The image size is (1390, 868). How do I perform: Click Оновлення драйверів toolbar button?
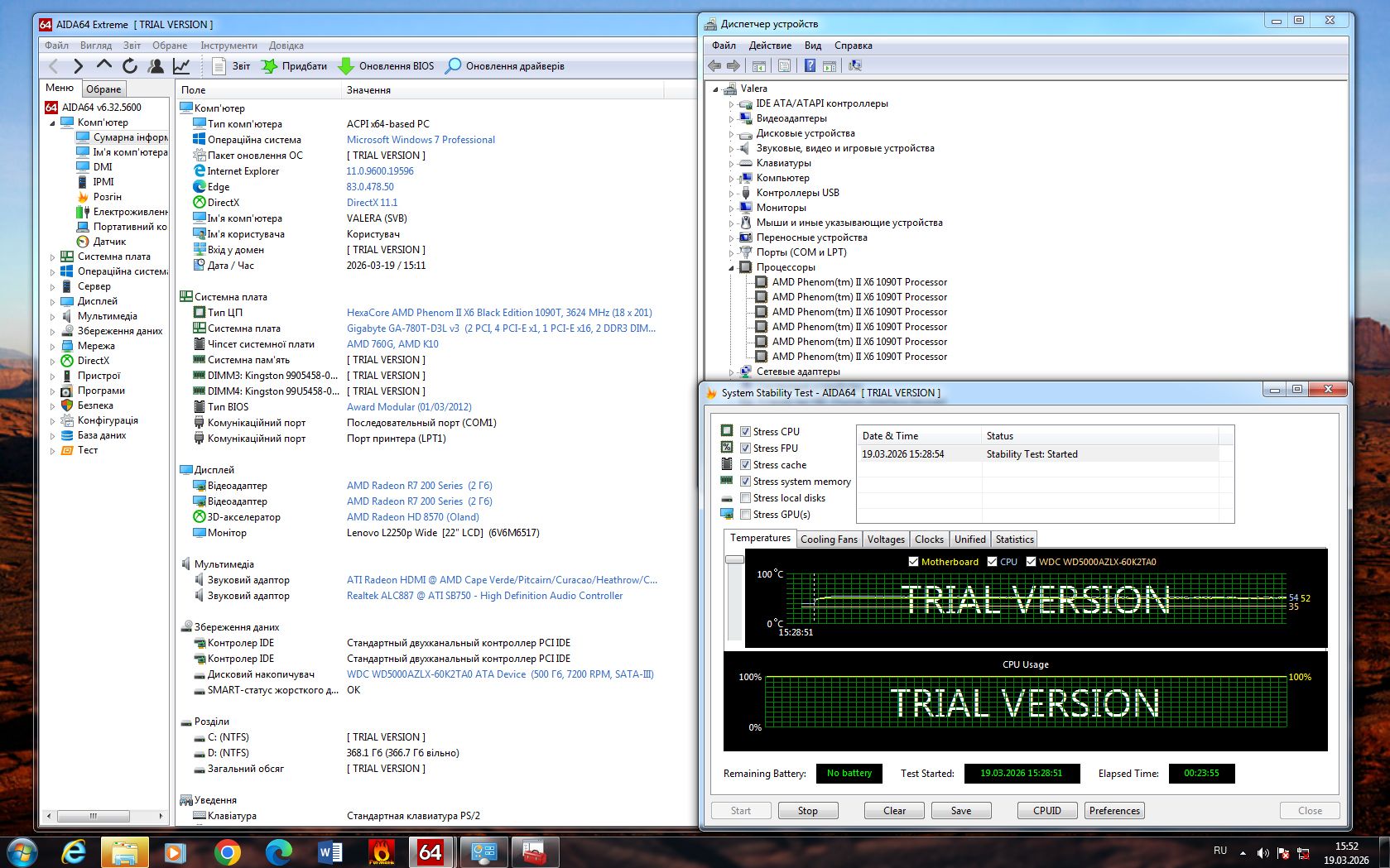(x=505, y=66)
